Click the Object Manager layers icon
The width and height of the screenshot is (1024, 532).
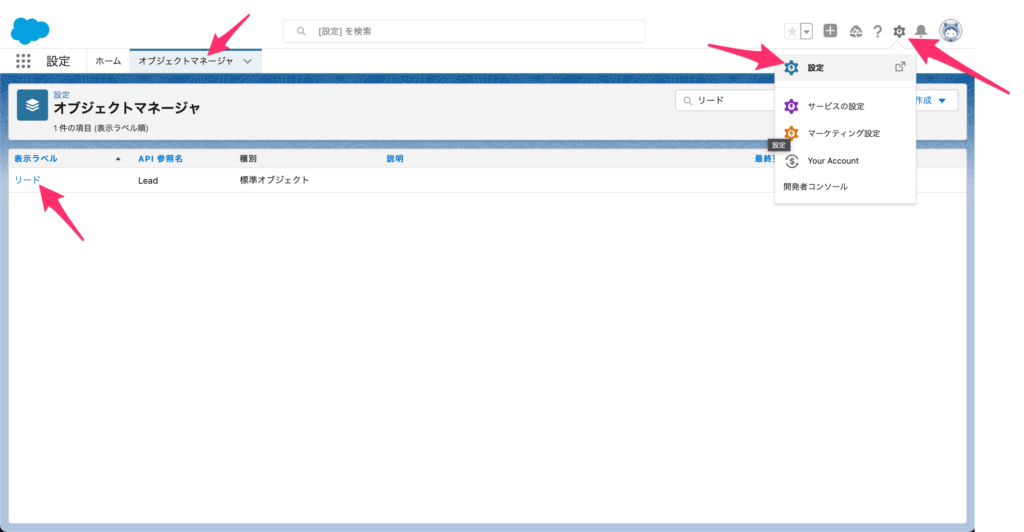[32, 105]
